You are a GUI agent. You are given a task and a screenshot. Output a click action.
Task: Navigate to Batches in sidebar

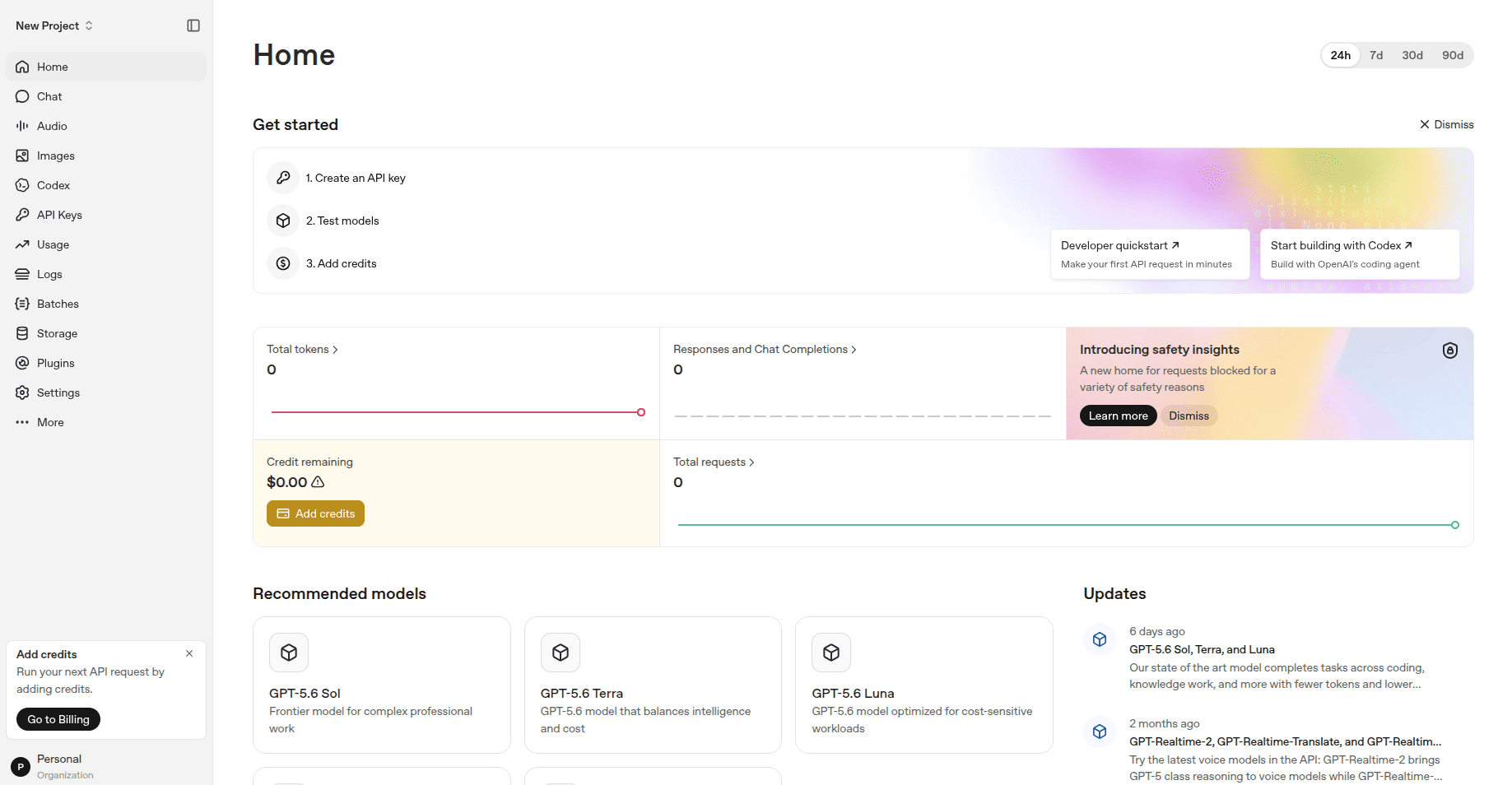point(106,304)
